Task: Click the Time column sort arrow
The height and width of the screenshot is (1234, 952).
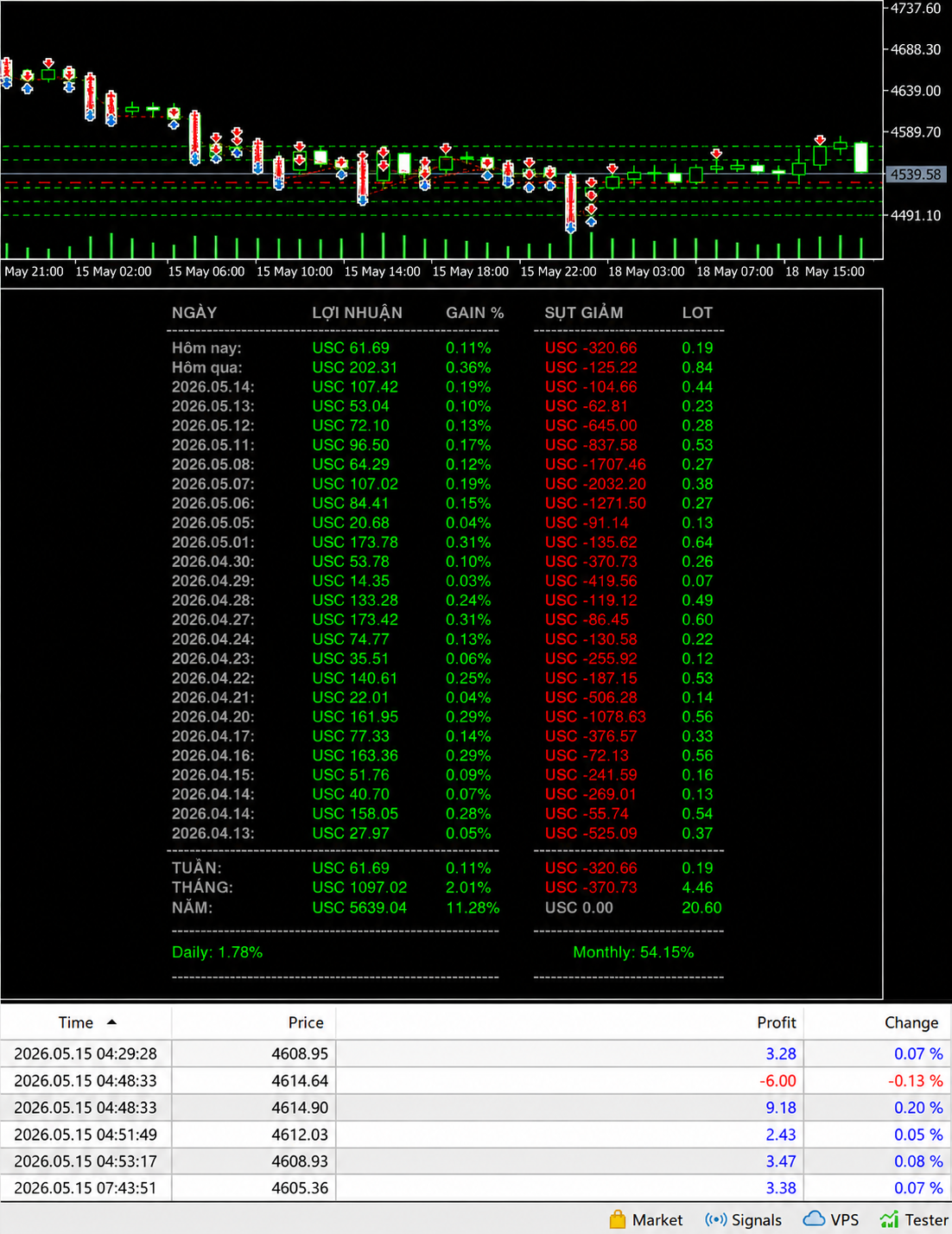Action: point(111,1022)
